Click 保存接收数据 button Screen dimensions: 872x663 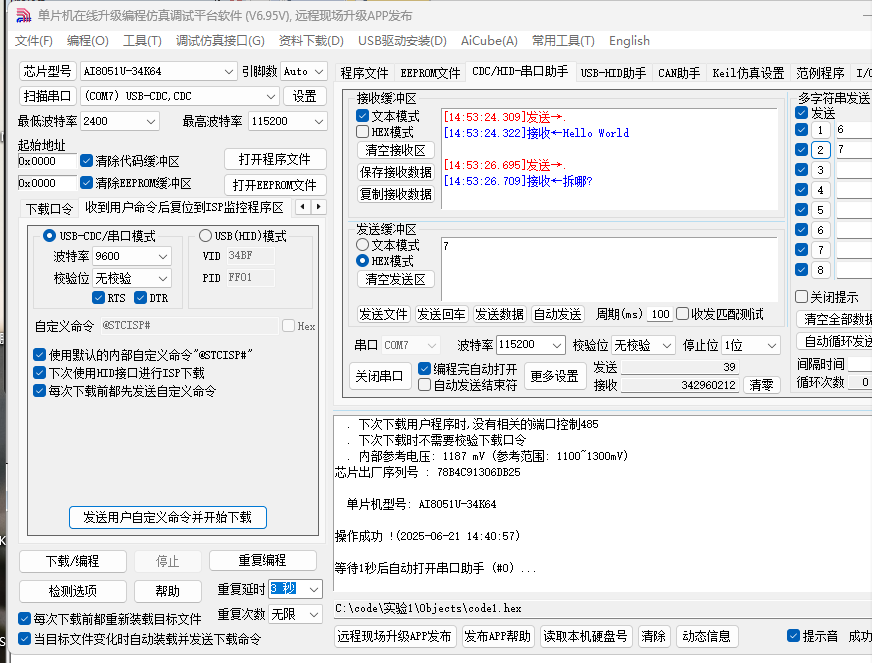tap(395, 172)
